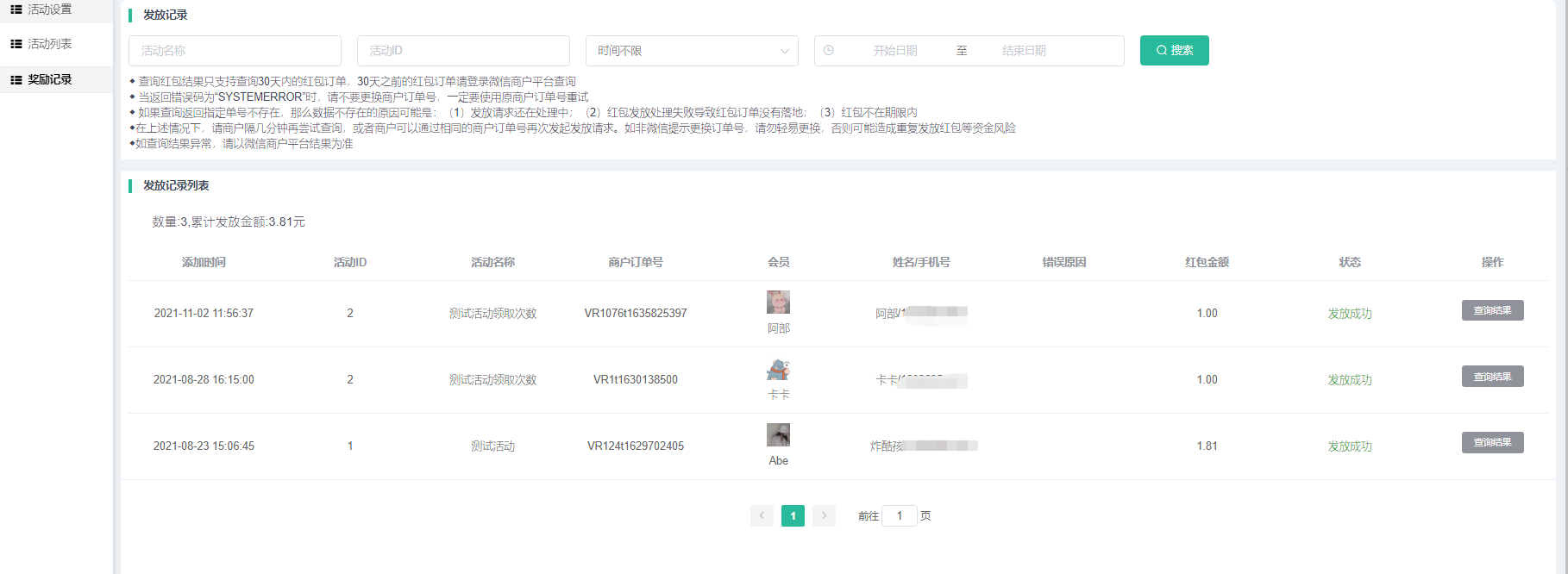Click 查询结果 for order VR1076t1635825397
This screenshot has width=1568, height=574.
pos(1492,310)
